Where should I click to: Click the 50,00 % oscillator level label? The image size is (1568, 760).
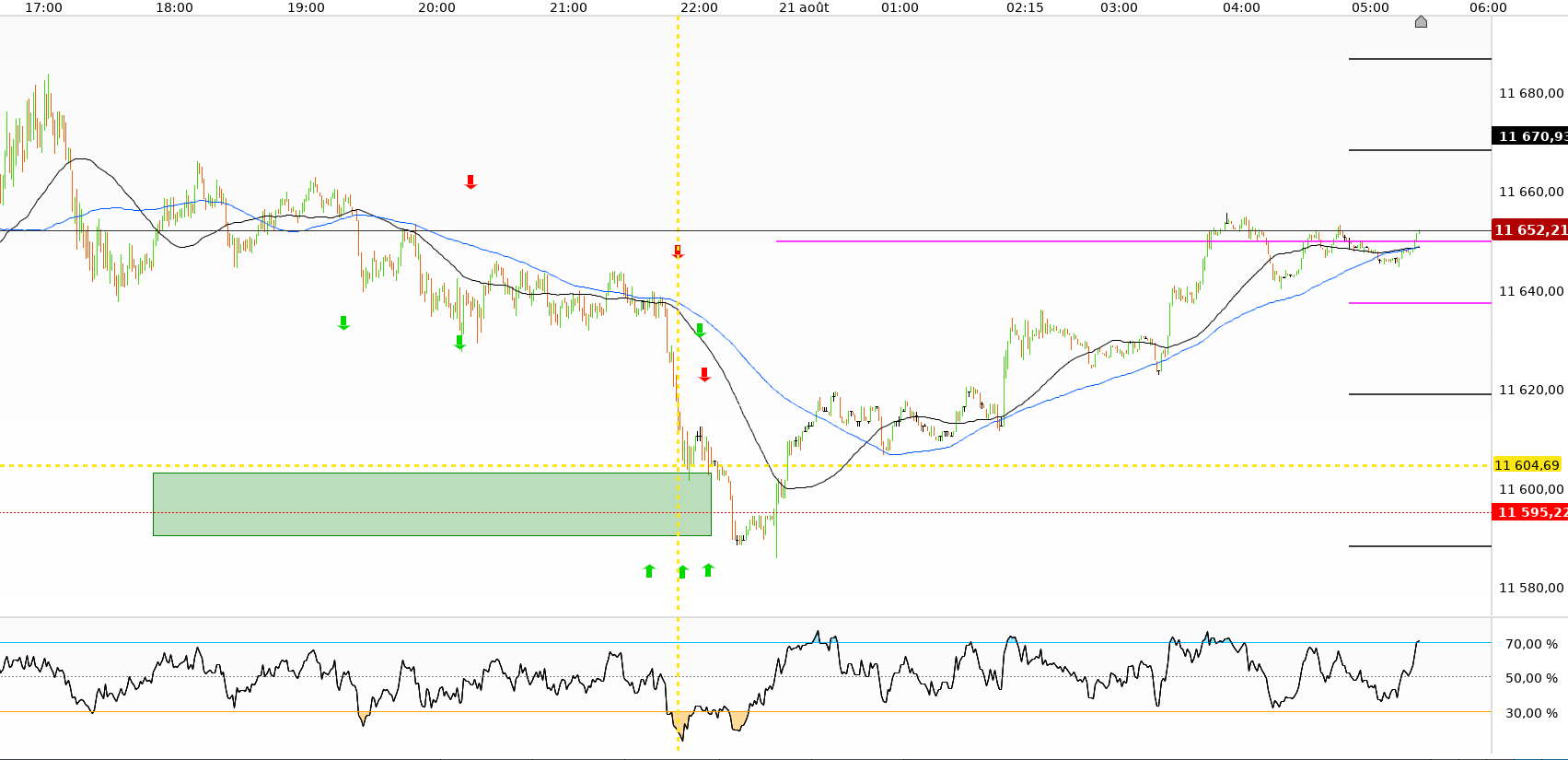click(x=1531, y=678)
